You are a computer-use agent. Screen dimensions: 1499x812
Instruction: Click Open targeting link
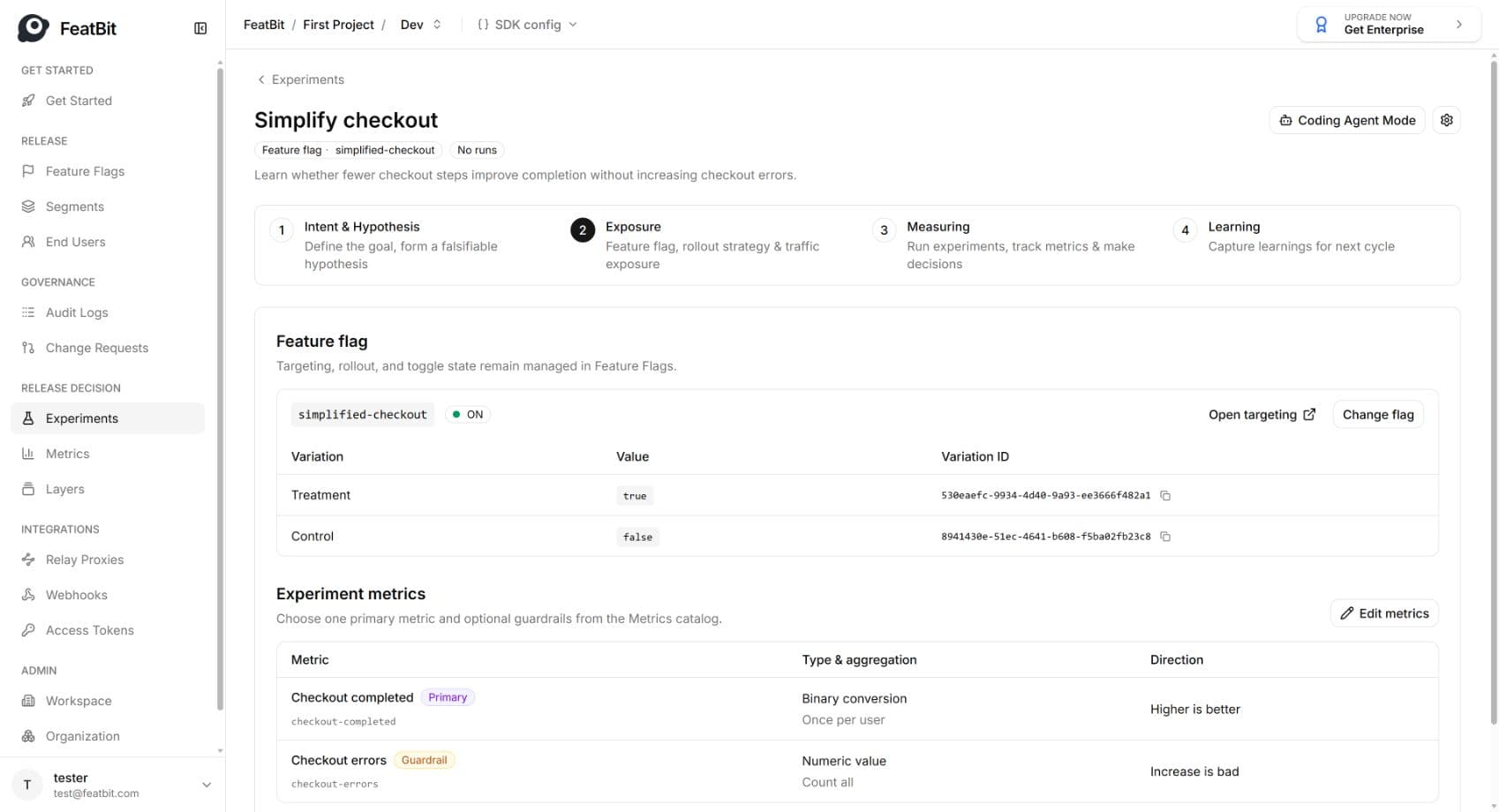[1262, 415]
